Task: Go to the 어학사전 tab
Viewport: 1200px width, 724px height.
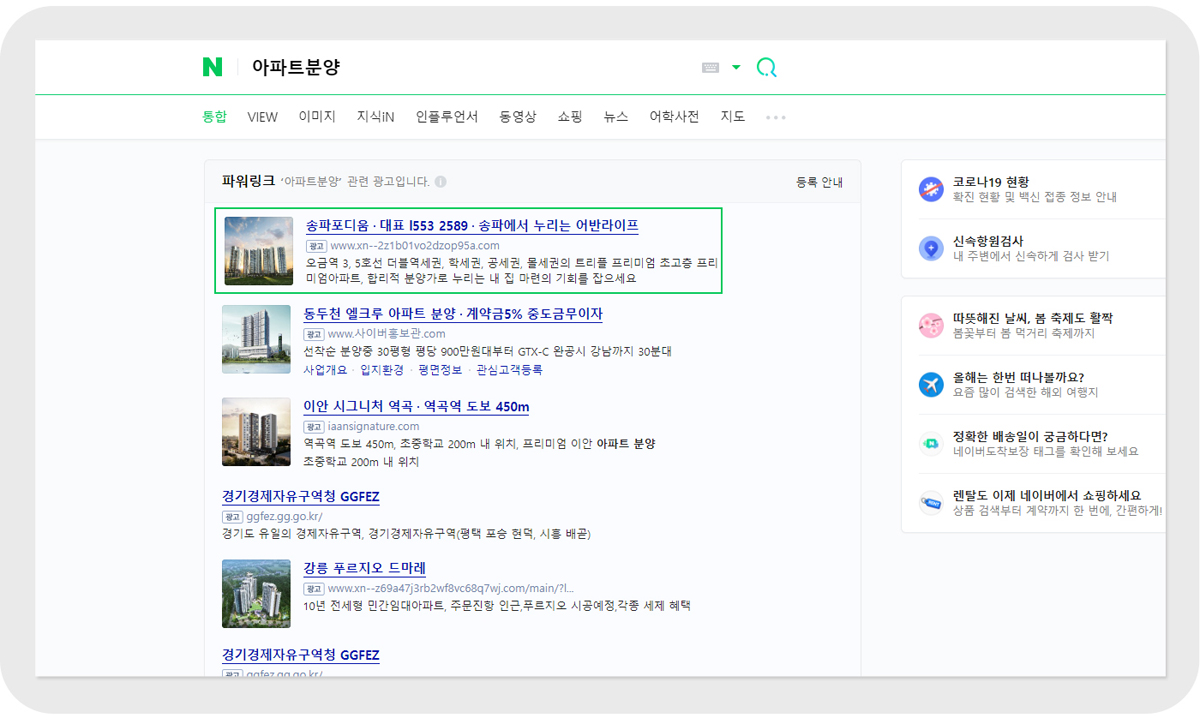Action: coord(674,117)
